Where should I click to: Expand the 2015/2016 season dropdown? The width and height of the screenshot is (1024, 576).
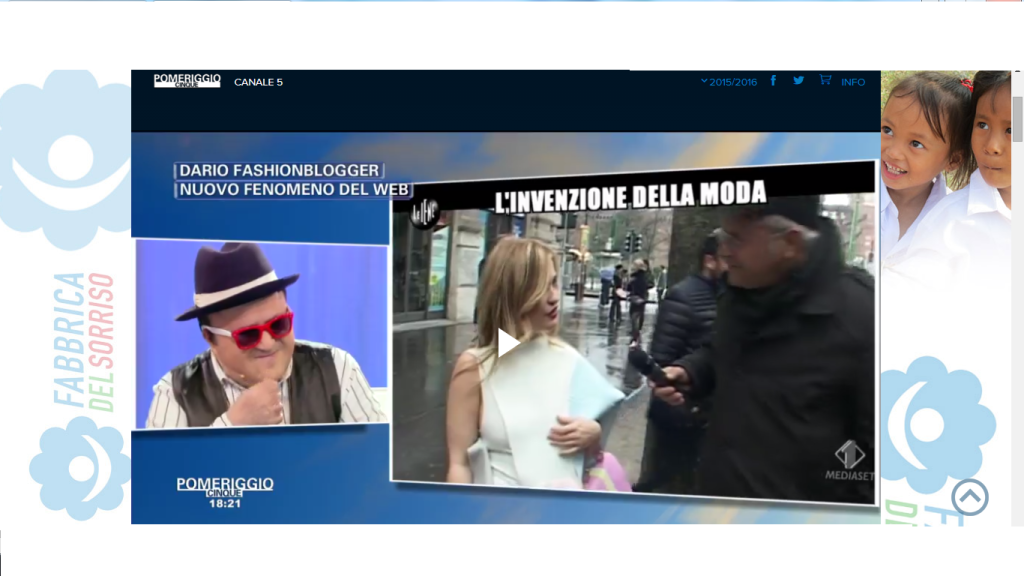pos(729,82)
